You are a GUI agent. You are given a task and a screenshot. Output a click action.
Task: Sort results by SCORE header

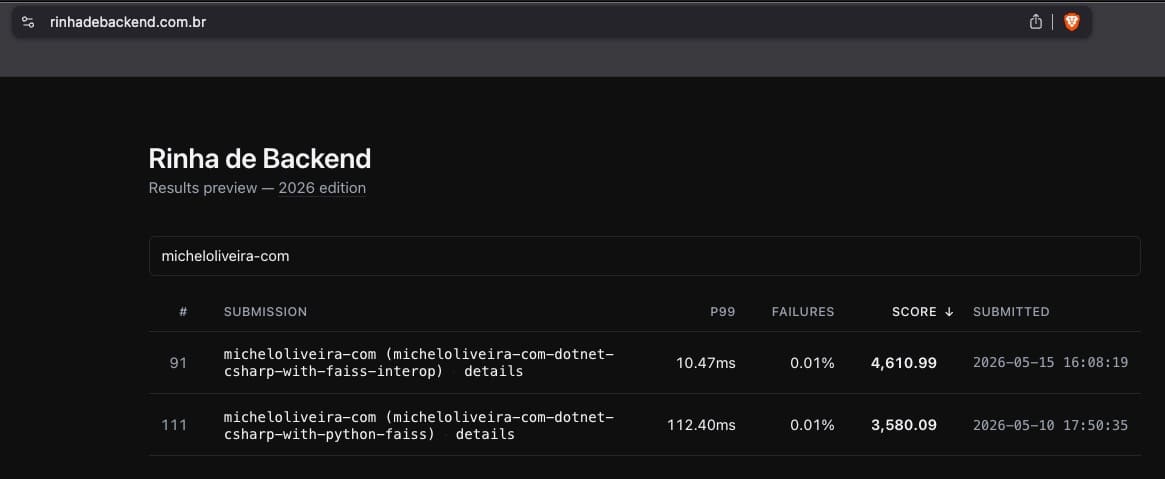pyautogui.click(x=914, y=312)
